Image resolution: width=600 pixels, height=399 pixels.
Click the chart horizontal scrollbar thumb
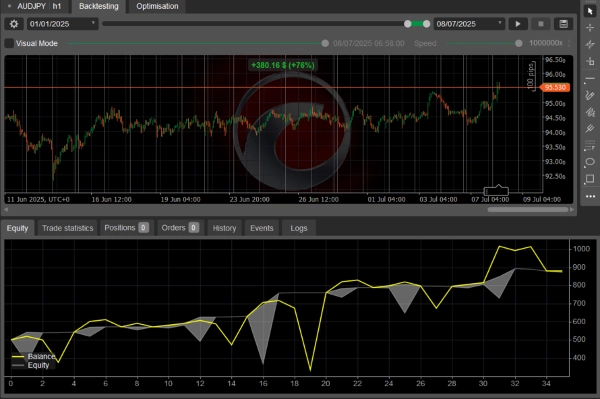coord(528,210)
